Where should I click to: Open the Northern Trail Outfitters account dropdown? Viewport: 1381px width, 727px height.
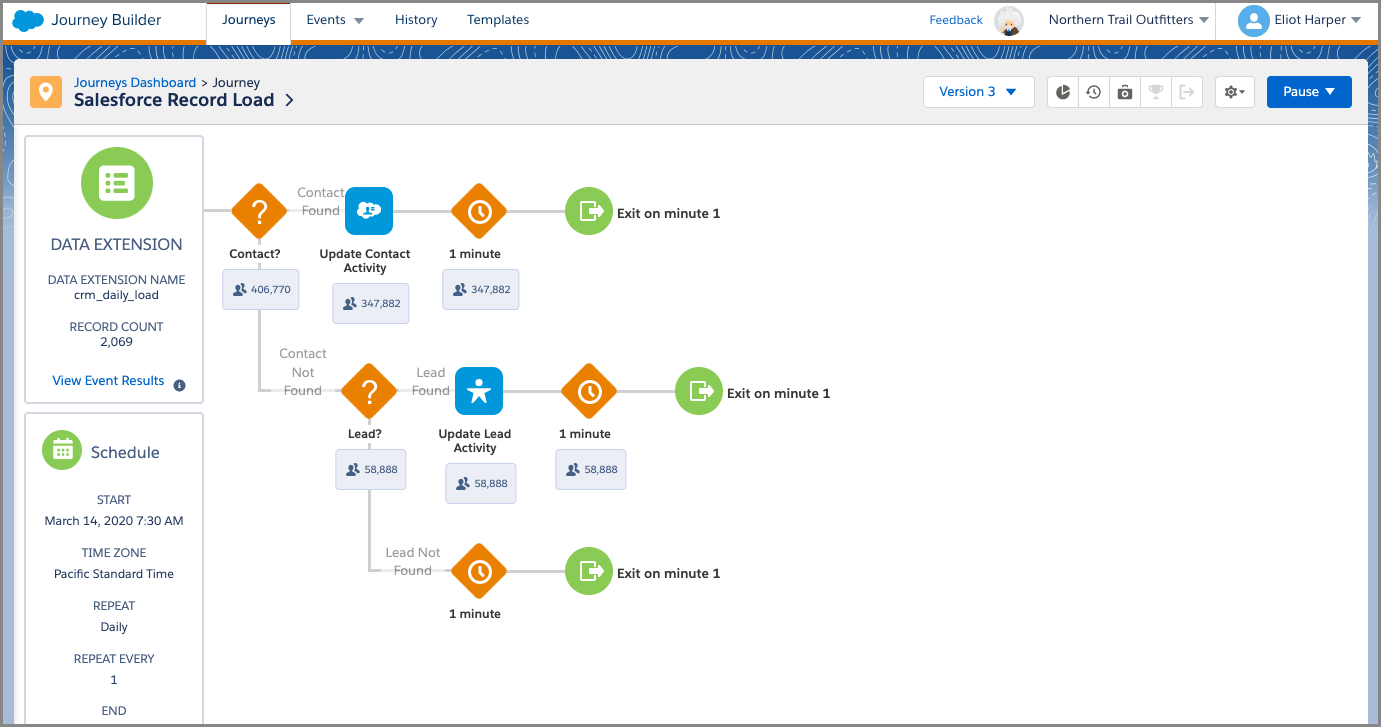coord(1129,20)
